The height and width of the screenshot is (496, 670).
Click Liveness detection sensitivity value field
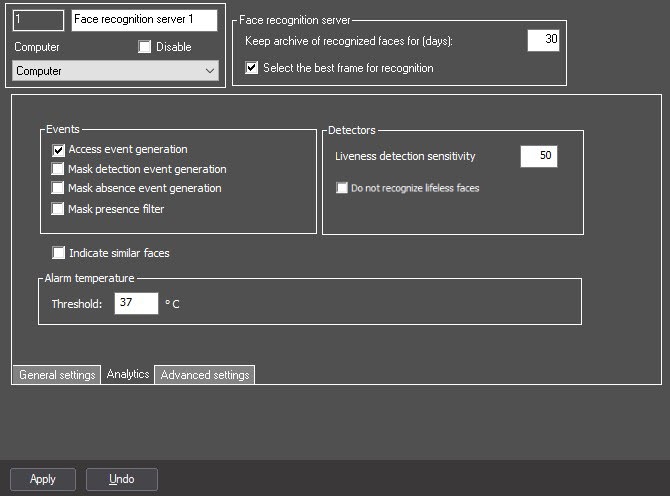click(539, 156)
